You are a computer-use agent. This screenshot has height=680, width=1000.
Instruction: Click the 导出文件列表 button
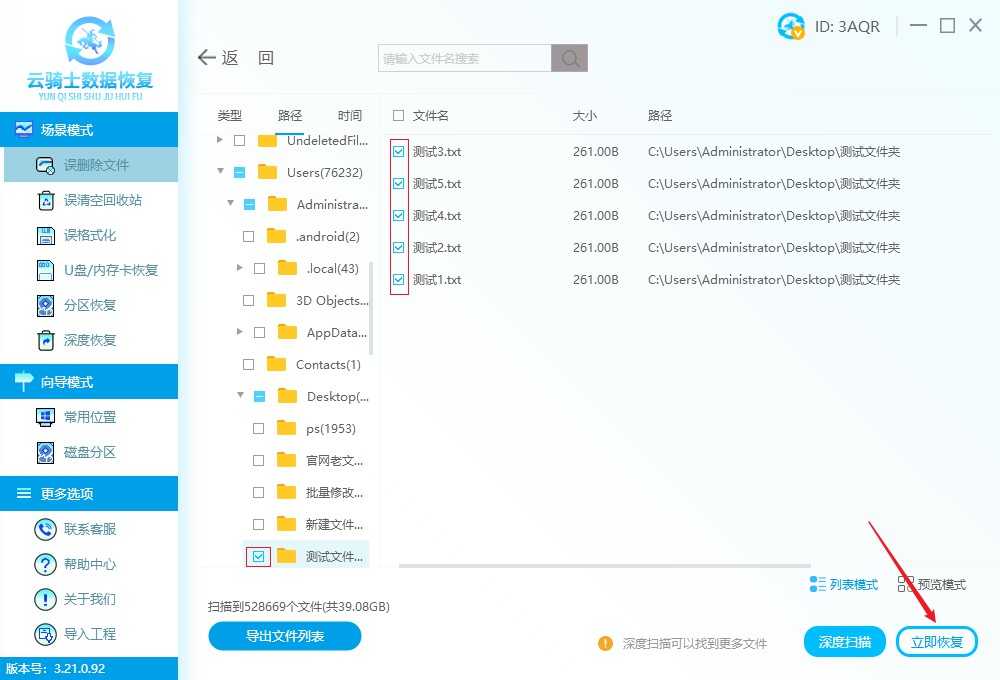pyautogui.click(x=285, y=636)
